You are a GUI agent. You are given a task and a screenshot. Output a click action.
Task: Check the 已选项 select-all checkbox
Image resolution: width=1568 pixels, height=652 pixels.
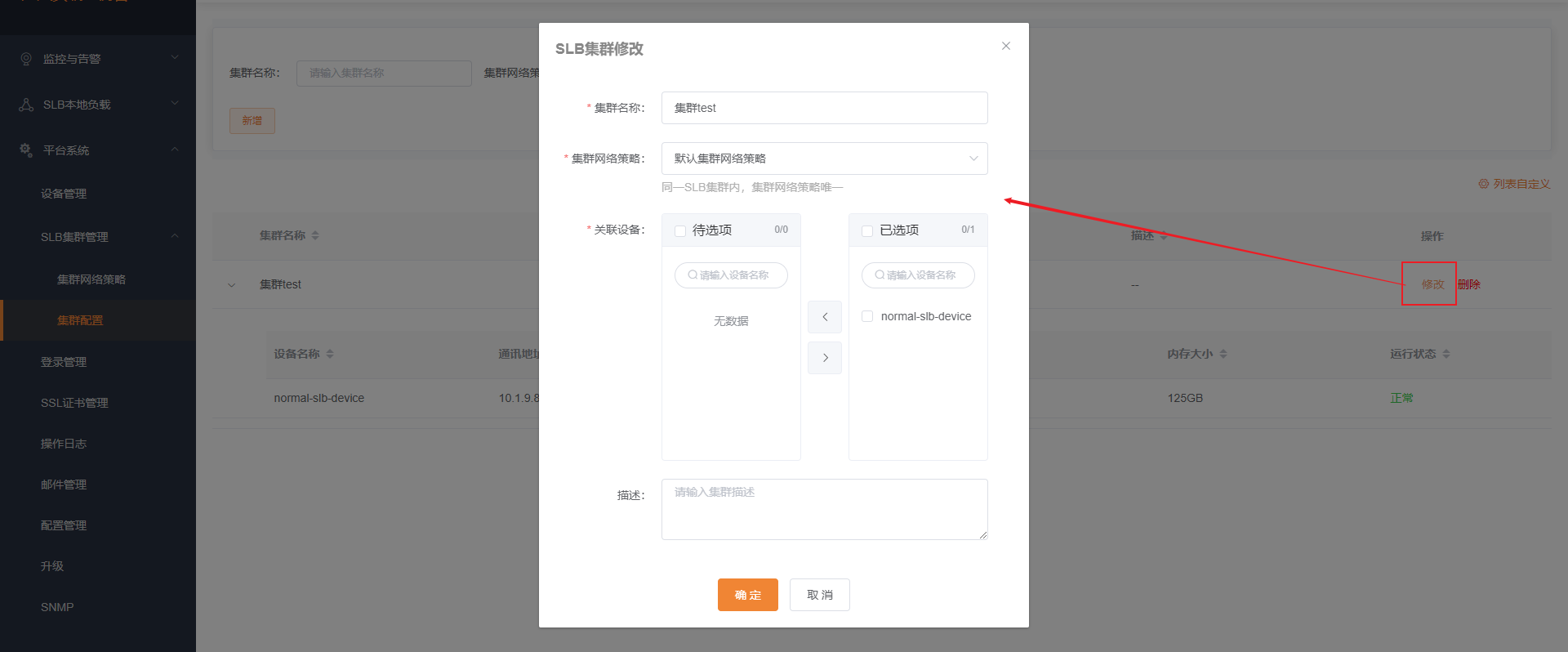[867, 231]
